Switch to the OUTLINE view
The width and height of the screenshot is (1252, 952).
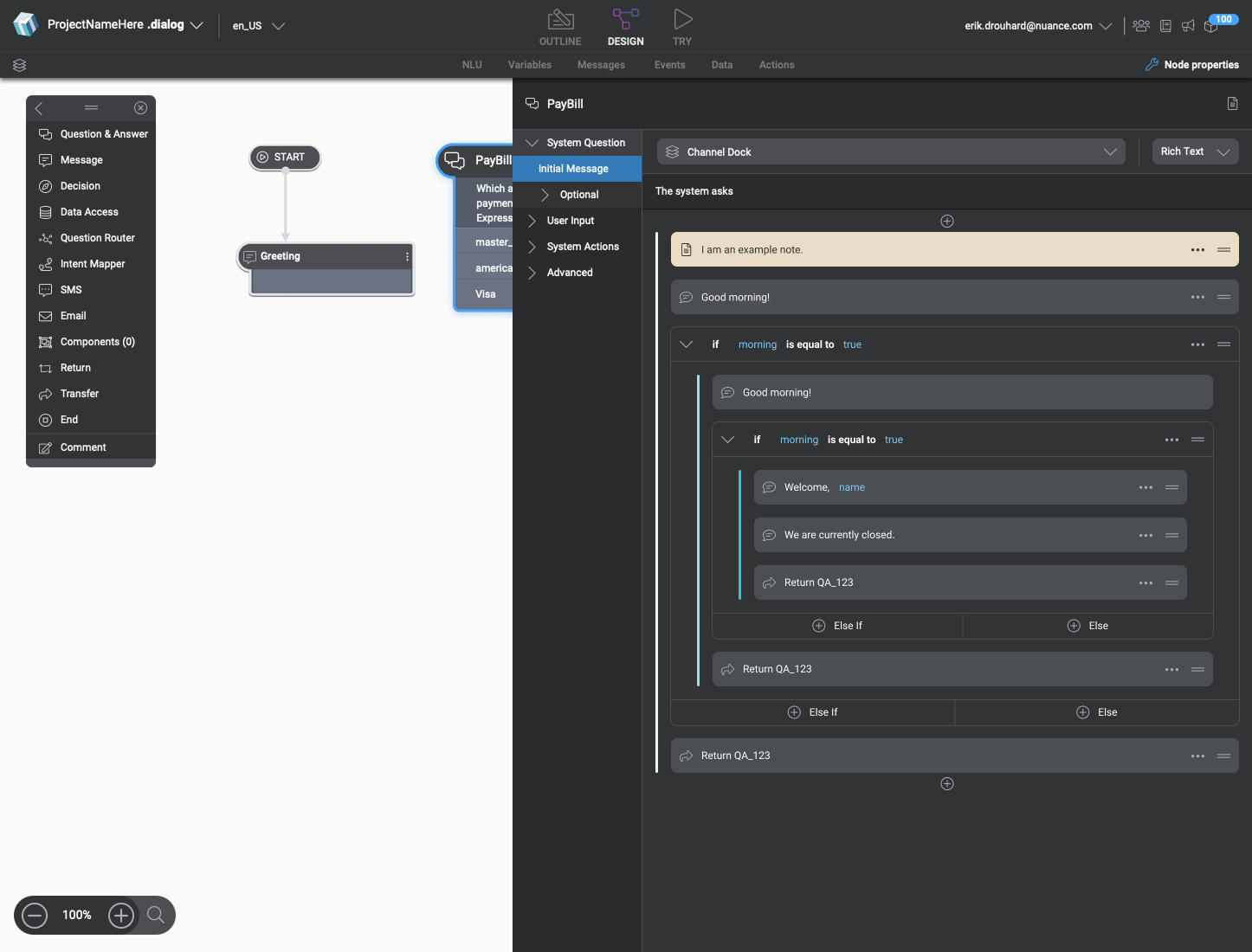point(560,28)
